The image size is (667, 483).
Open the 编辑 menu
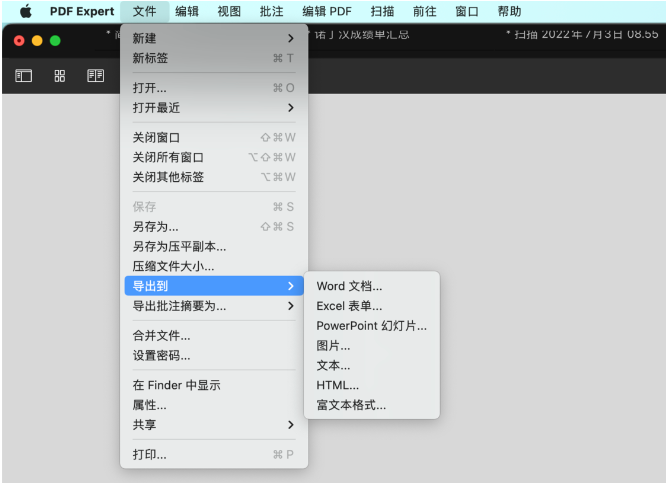click(187, 11)
